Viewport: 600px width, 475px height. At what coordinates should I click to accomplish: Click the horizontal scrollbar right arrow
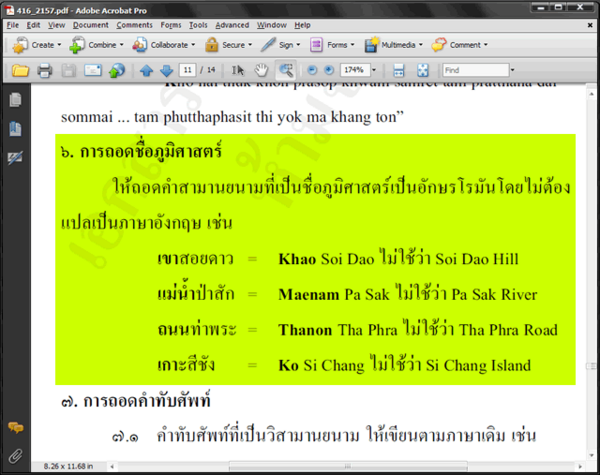pos(580,466)
